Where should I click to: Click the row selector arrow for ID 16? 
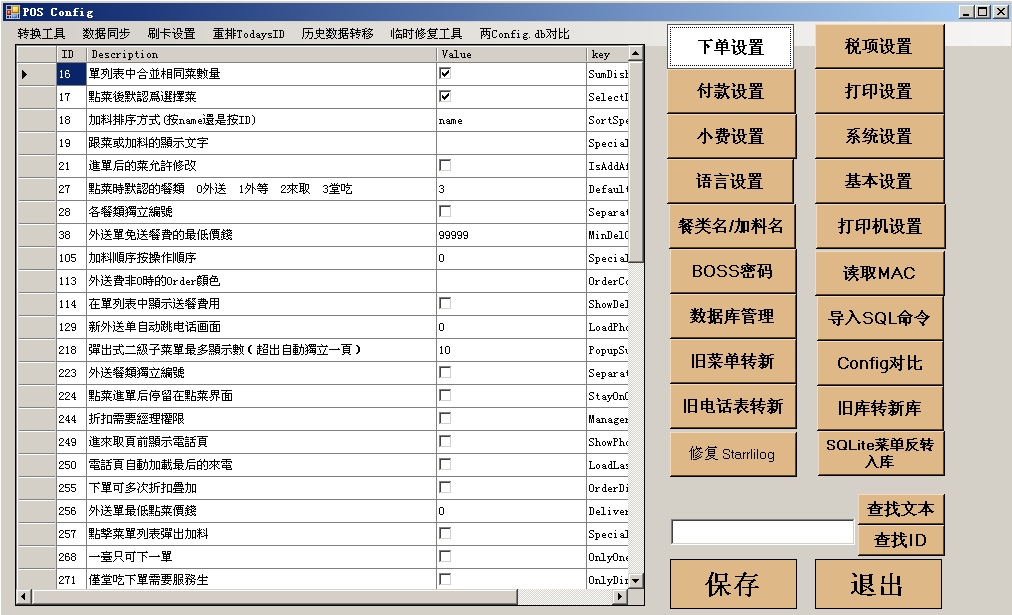[25, 74]
